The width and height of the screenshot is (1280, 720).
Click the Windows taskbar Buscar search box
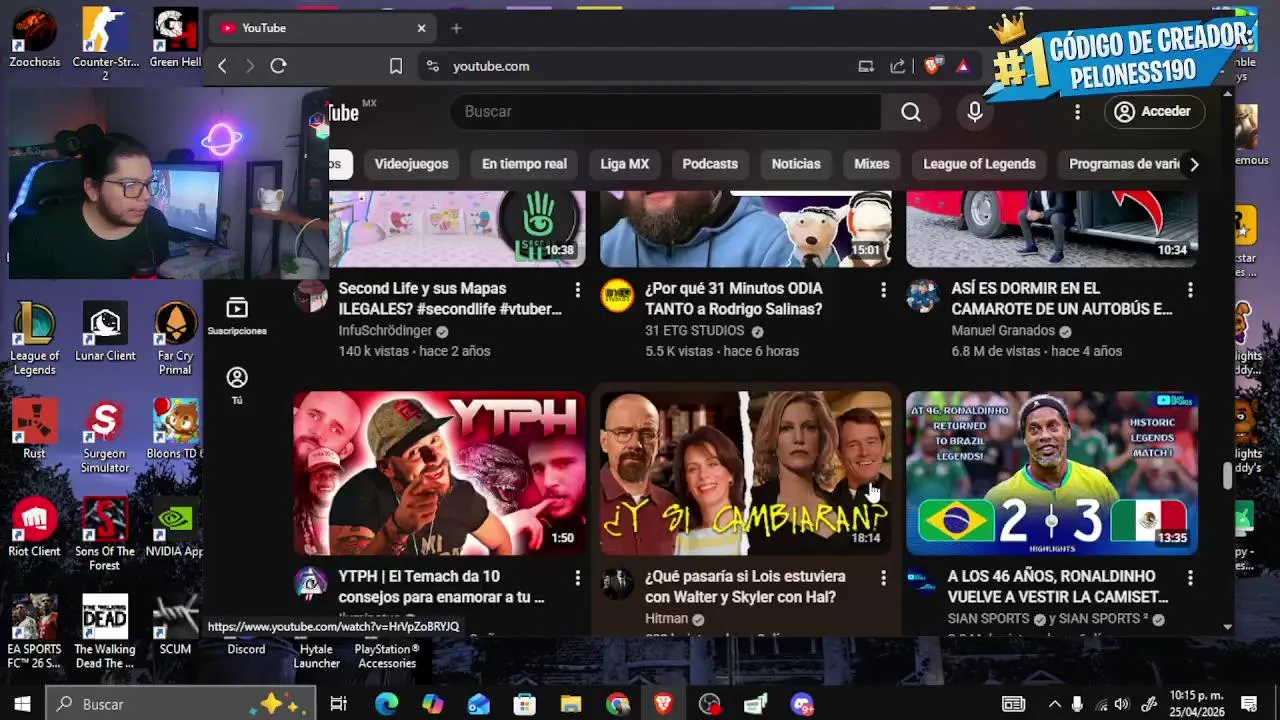(x=181, y=704)
